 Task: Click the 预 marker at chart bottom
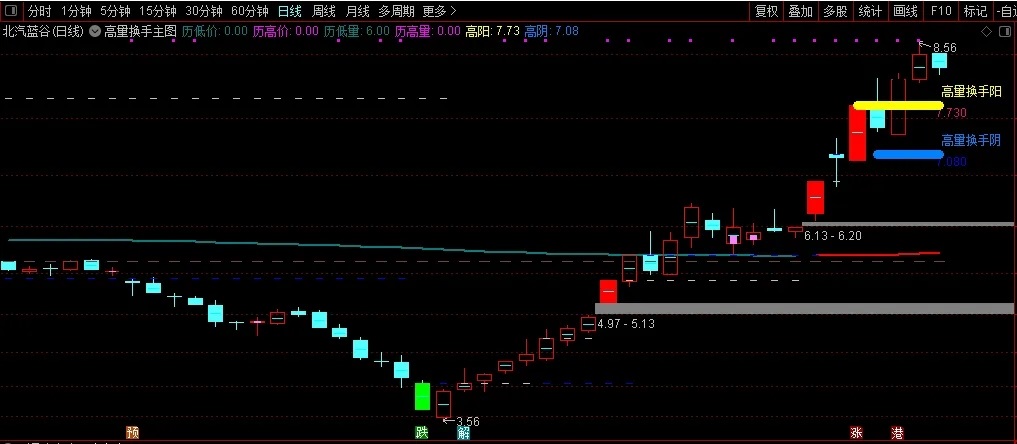coord(132,432)
